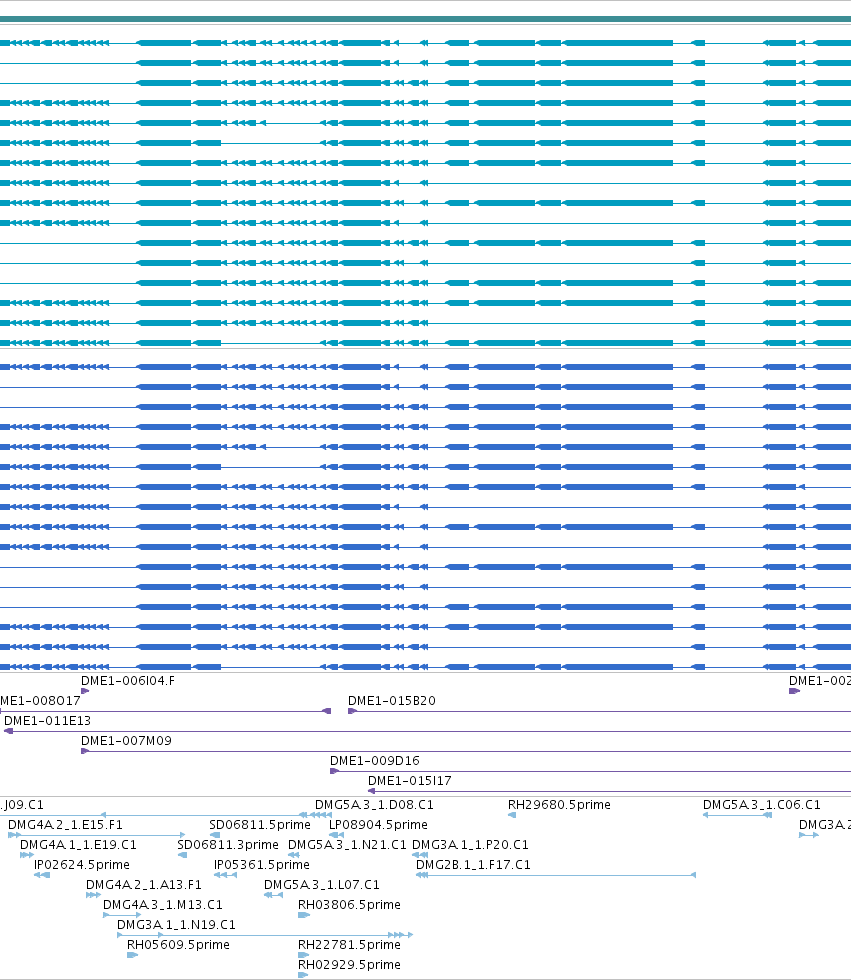Click the DMG4A.3_1.M13.C1 EST label
The width and height of the screenshot is (851, 980).
tap(163, 904)
